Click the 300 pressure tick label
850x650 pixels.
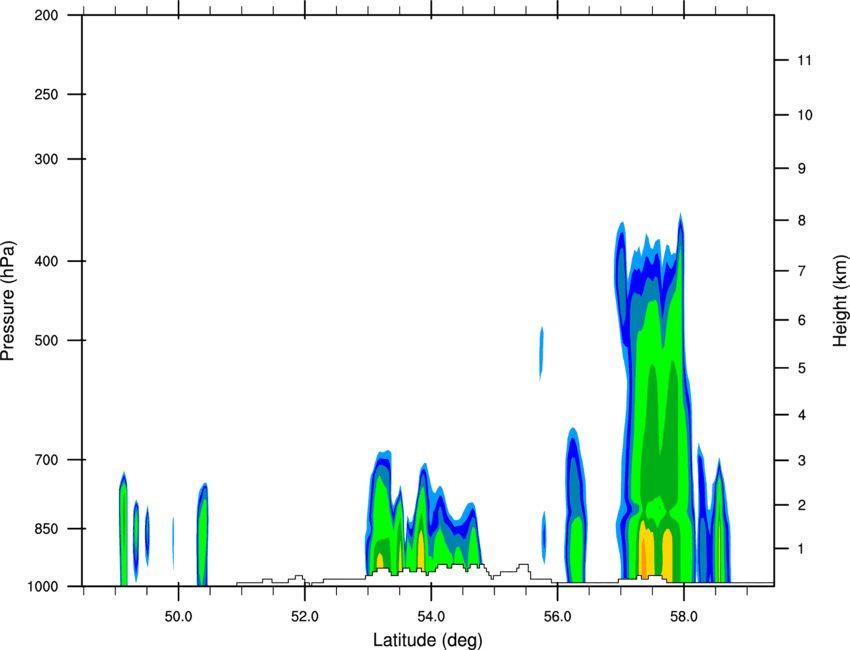point(46,159)
